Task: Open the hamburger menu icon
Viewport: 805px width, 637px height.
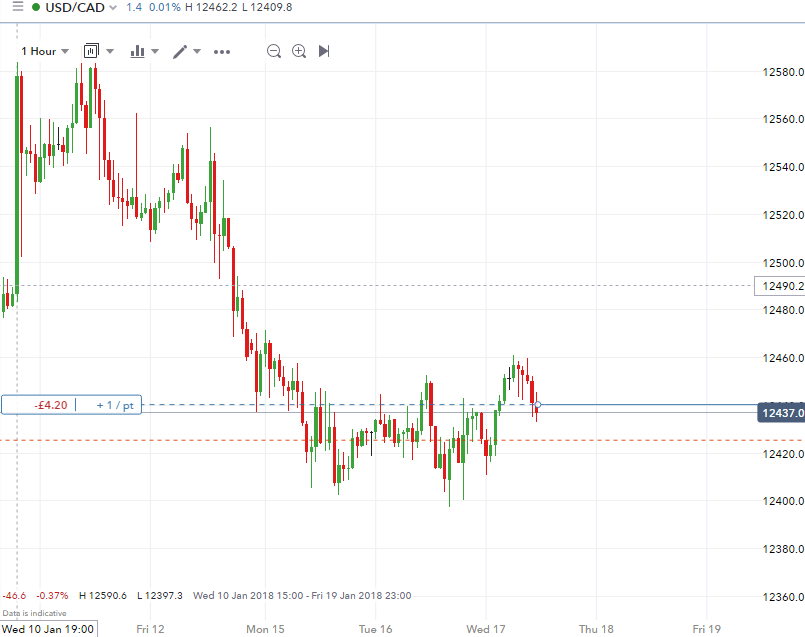Action: pyautogui.click(x=18, y=7)
